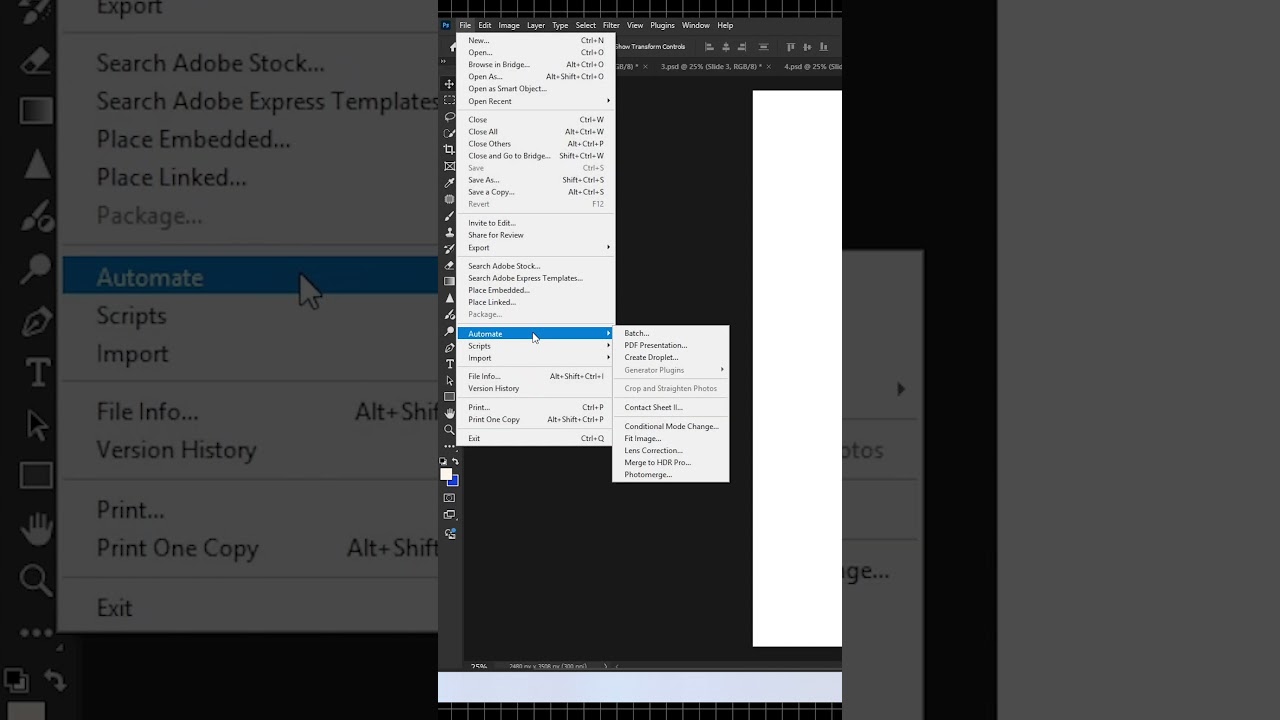Open the three-dots Edit Toolbar button
This screenshot has height=720, width=1280.
449,445
